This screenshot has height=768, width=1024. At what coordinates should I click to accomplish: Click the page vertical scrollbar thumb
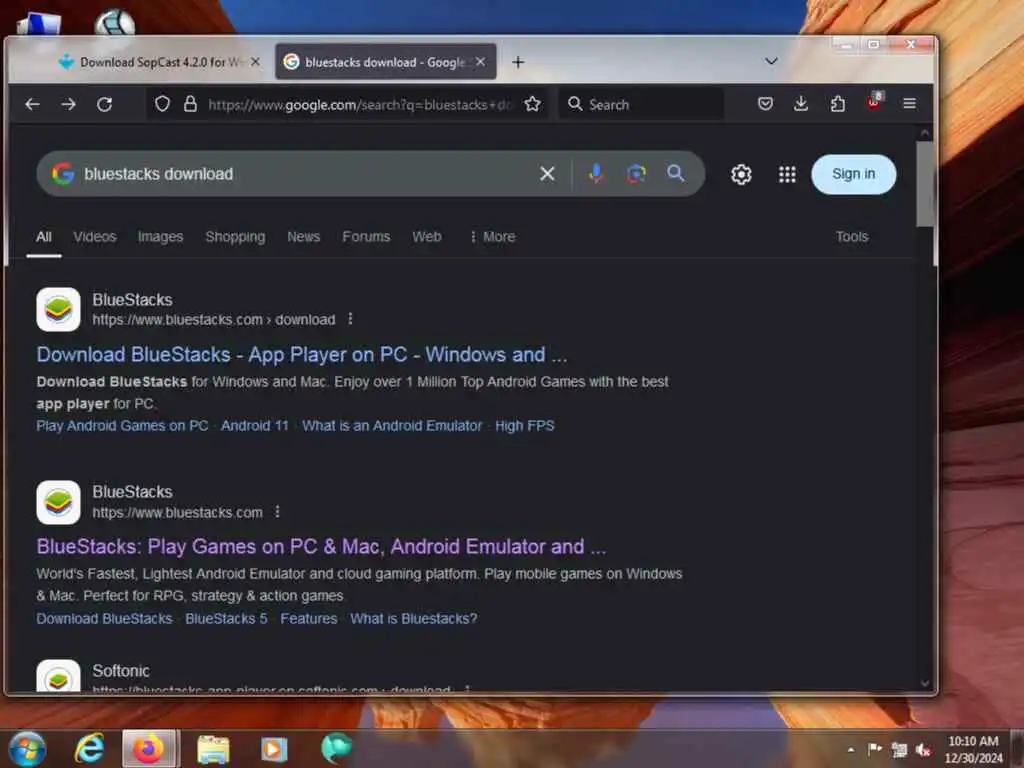(x=924, y=183)
